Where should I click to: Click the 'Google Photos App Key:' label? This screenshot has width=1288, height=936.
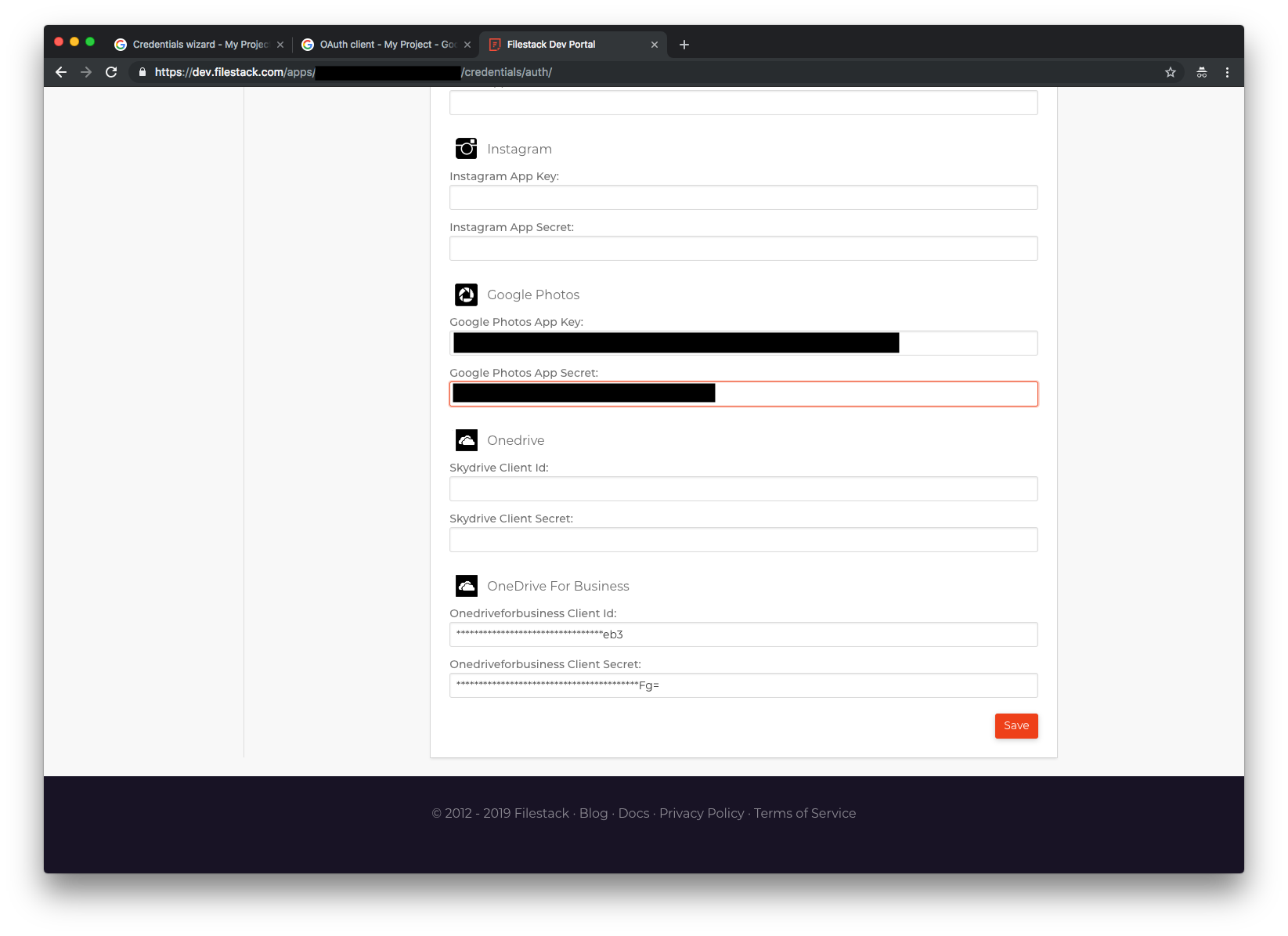(x=516, y=322)
